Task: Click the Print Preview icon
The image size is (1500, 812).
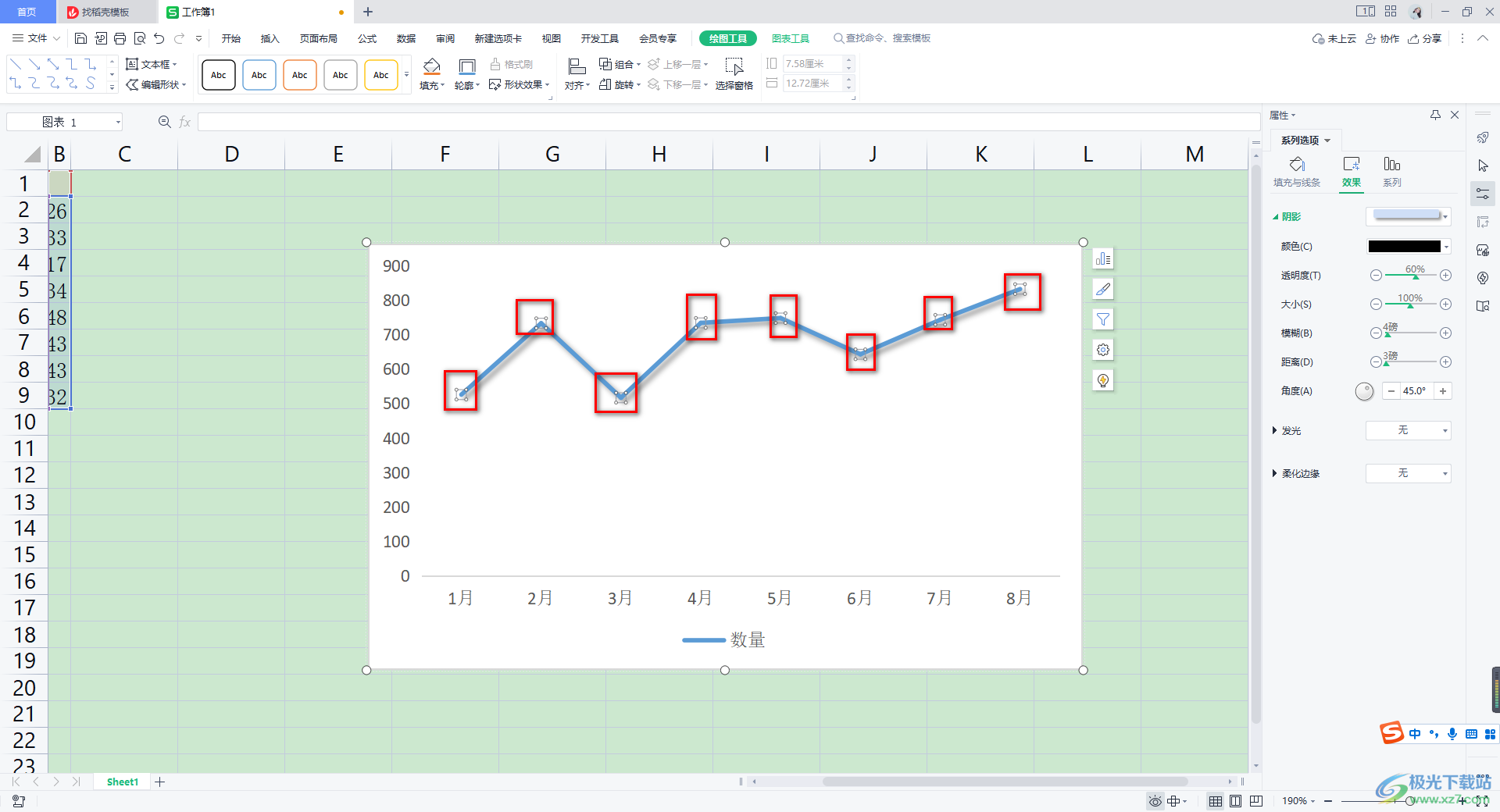Action: coord(140,38)
